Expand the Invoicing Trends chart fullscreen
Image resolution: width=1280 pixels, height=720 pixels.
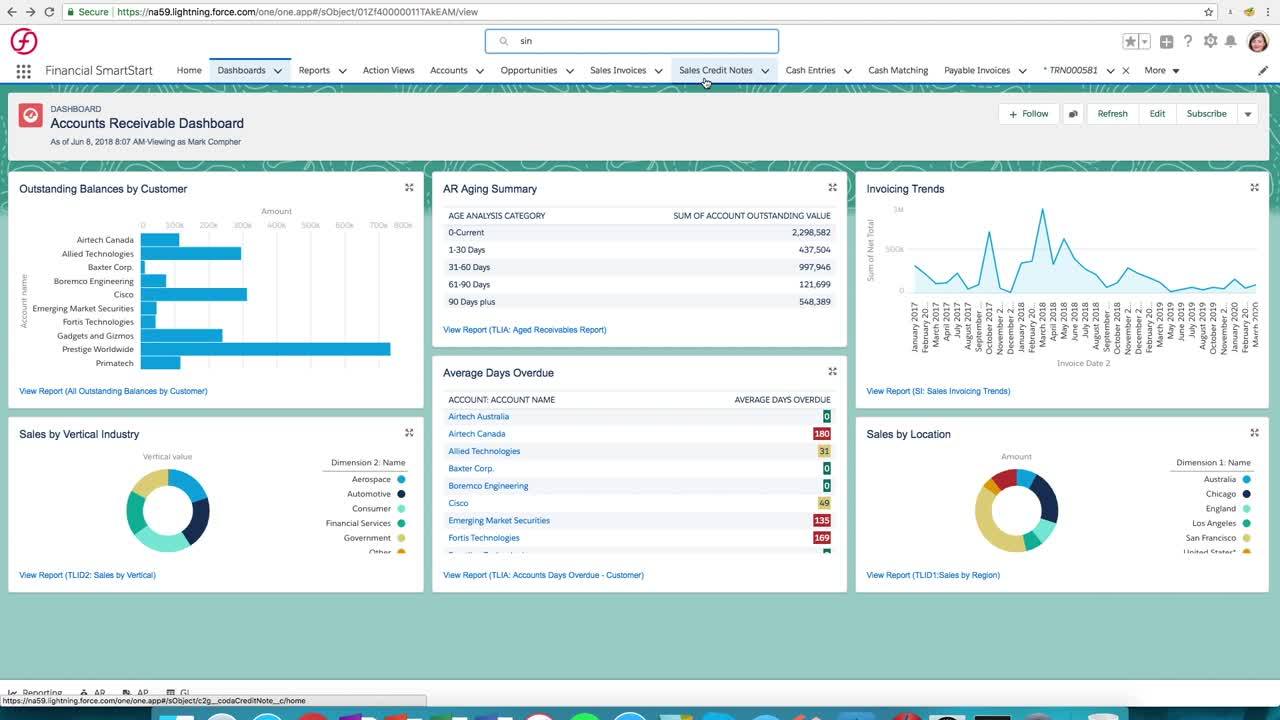[1254, 188]
